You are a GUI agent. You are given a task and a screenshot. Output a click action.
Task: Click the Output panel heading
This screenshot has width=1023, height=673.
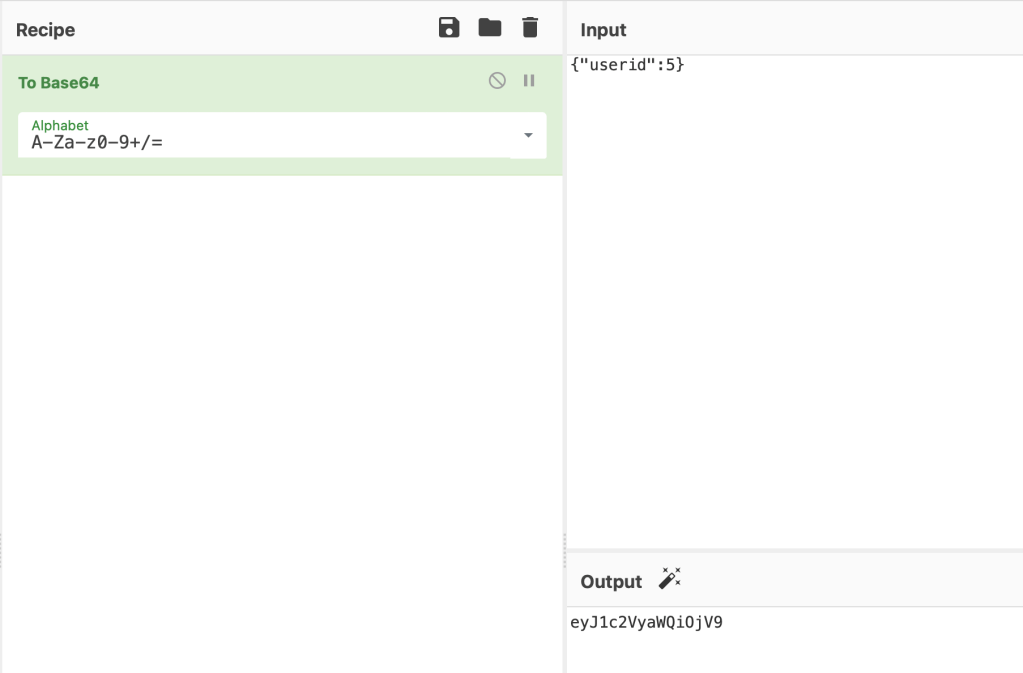(x=611, y=582)
